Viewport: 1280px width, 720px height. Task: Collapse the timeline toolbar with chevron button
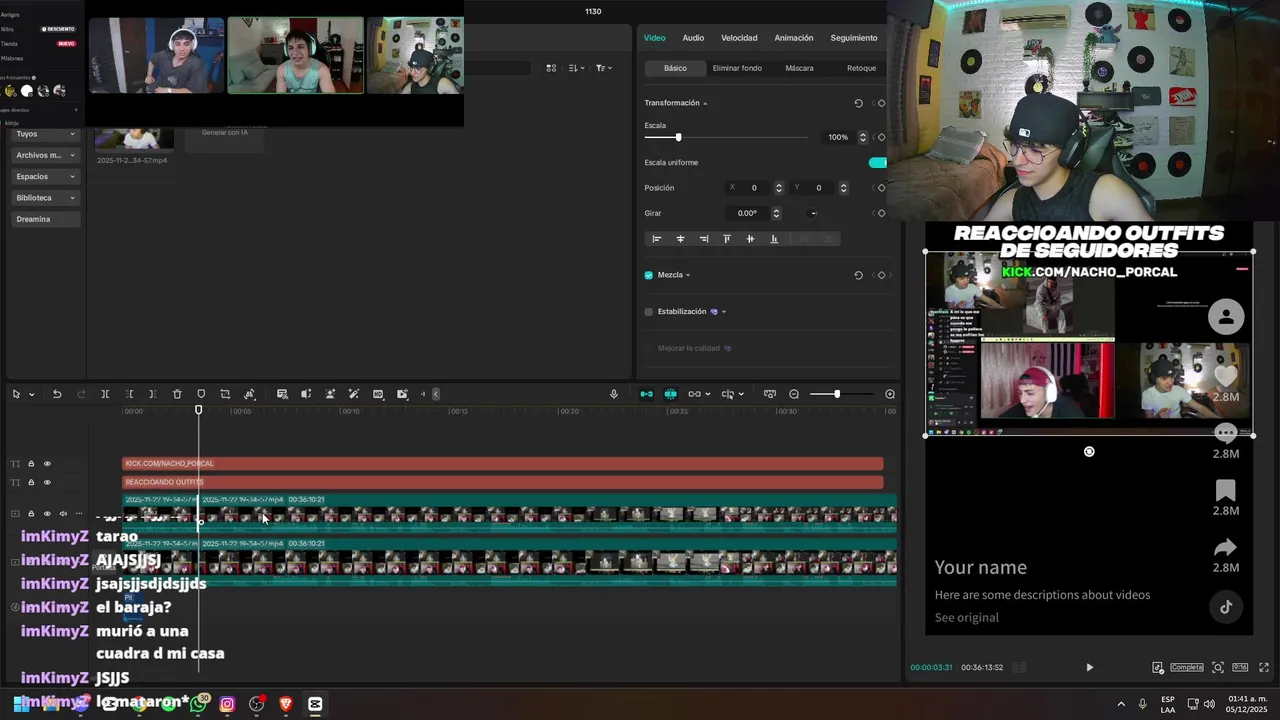(x=435, y=394)
